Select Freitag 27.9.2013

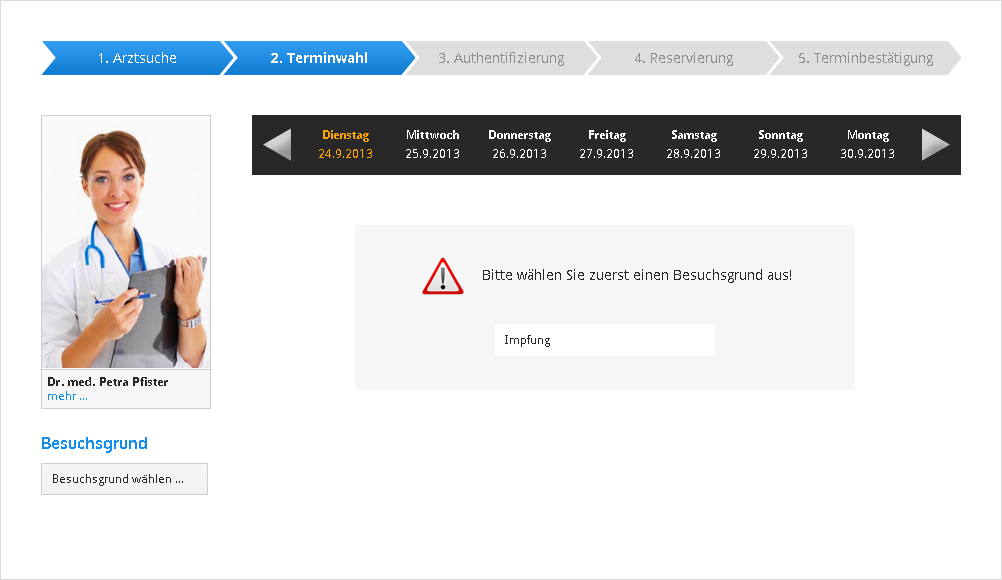click(x=606, y=144)
